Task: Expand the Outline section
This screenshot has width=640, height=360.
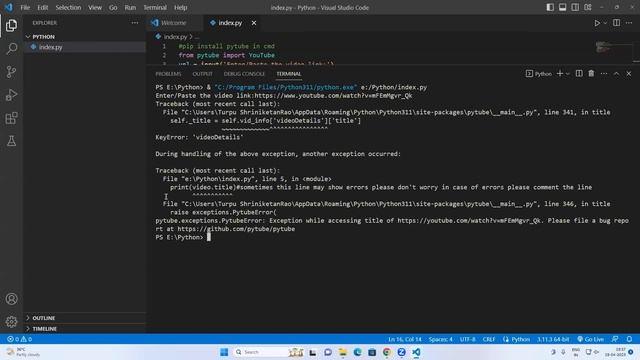Action: [x=85, y=318]
